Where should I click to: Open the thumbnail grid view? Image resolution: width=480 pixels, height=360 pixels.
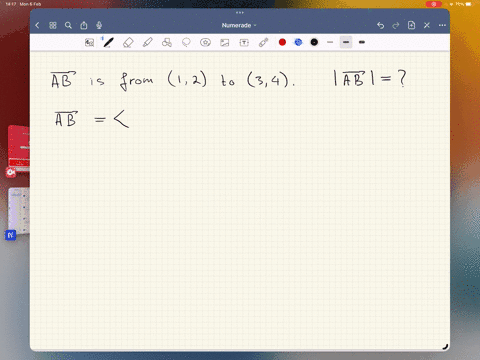click(53, 25)
